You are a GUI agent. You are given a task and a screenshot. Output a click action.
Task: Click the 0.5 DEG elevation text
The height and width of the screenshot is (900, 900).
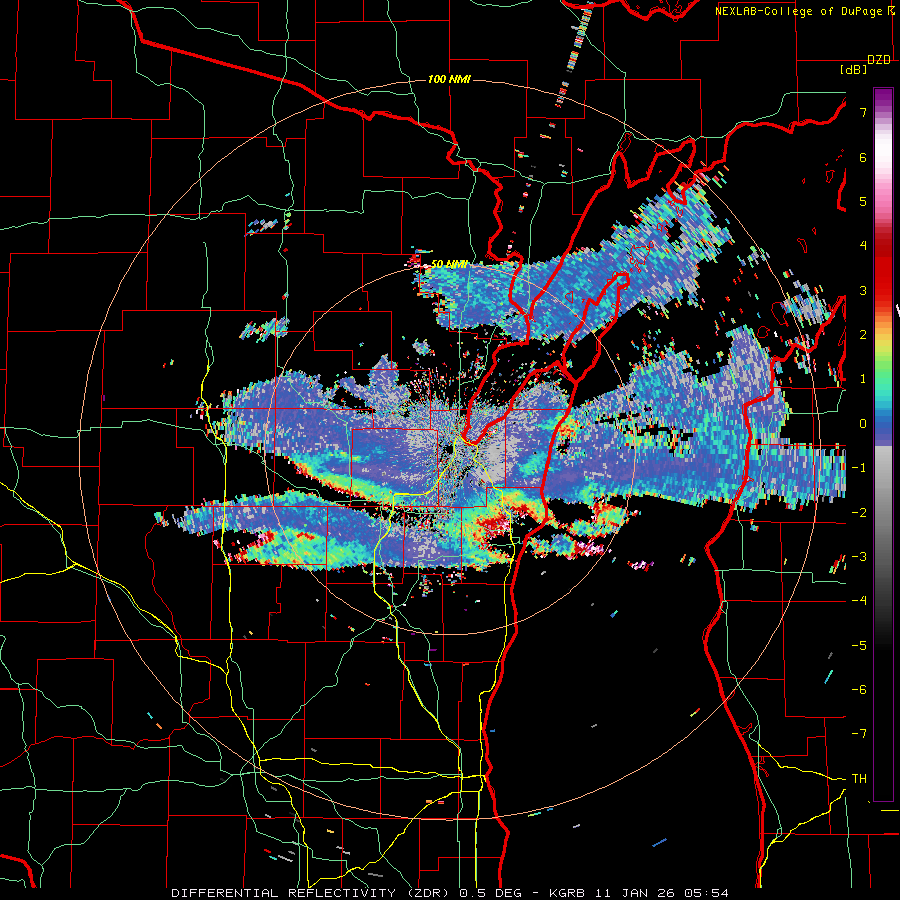pyautogui.click(x=491, y=893)
